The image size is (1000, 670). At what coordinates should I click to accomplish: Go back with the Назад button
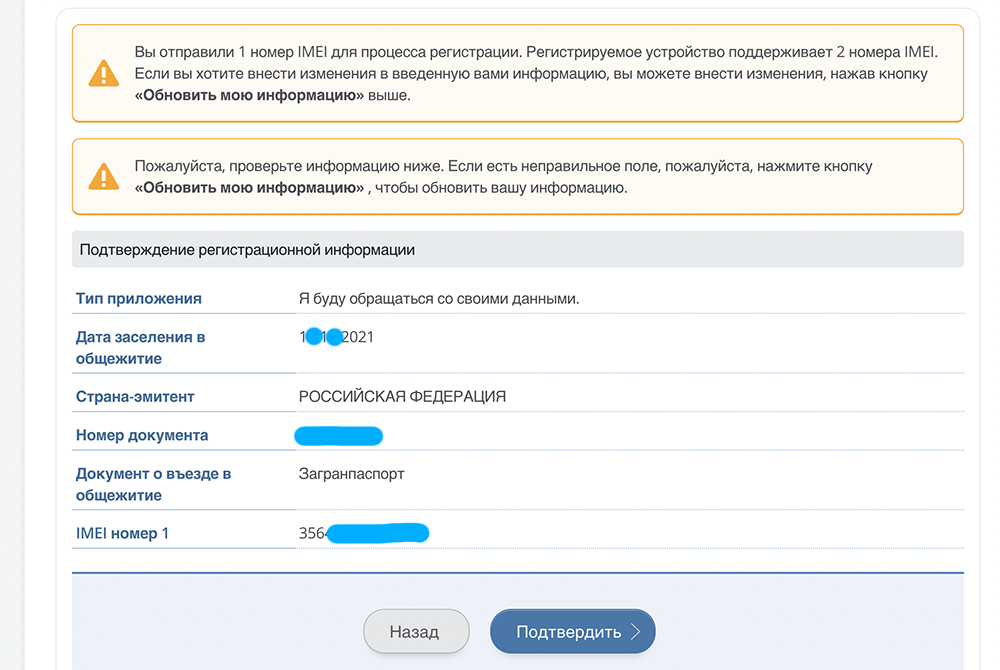[x=415, y=632]
